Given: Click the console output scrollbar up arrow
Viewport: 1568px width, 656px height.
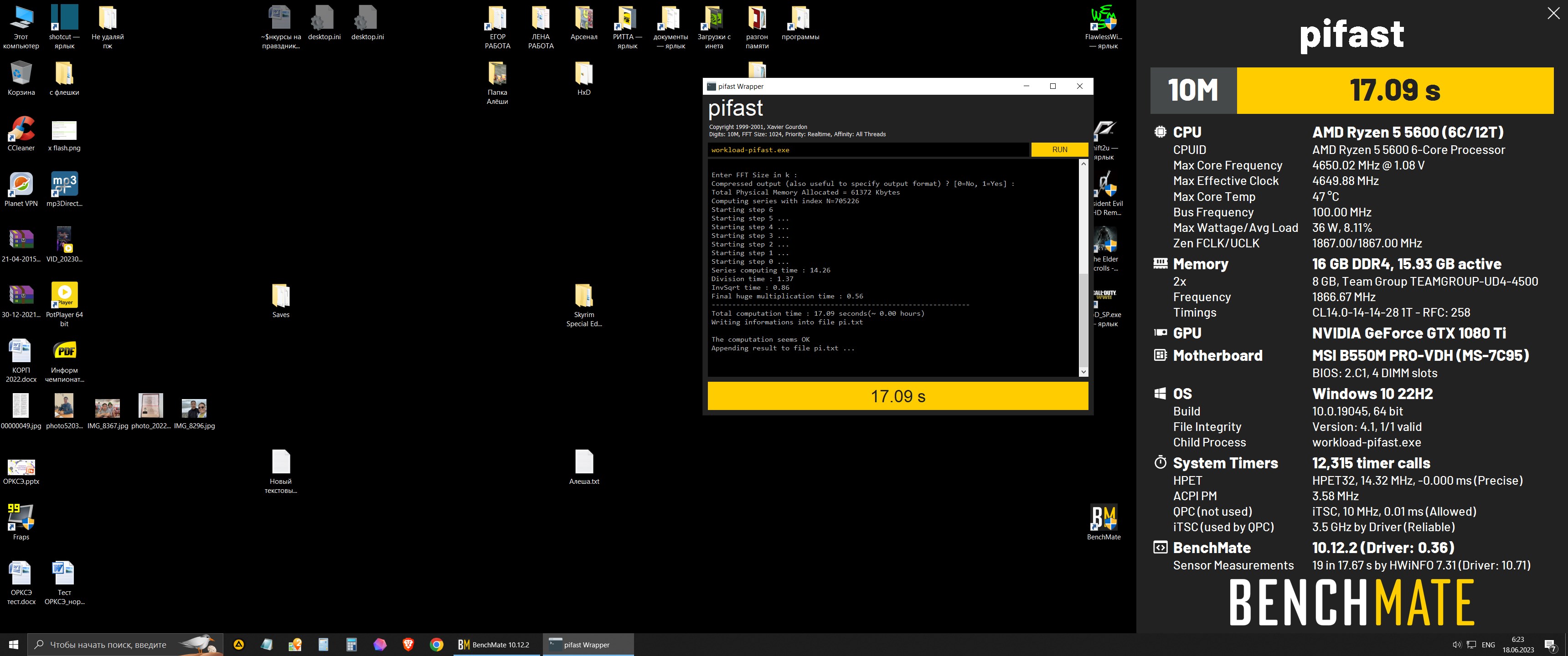Looking at the screenshot, I should tap(1083, 164).
